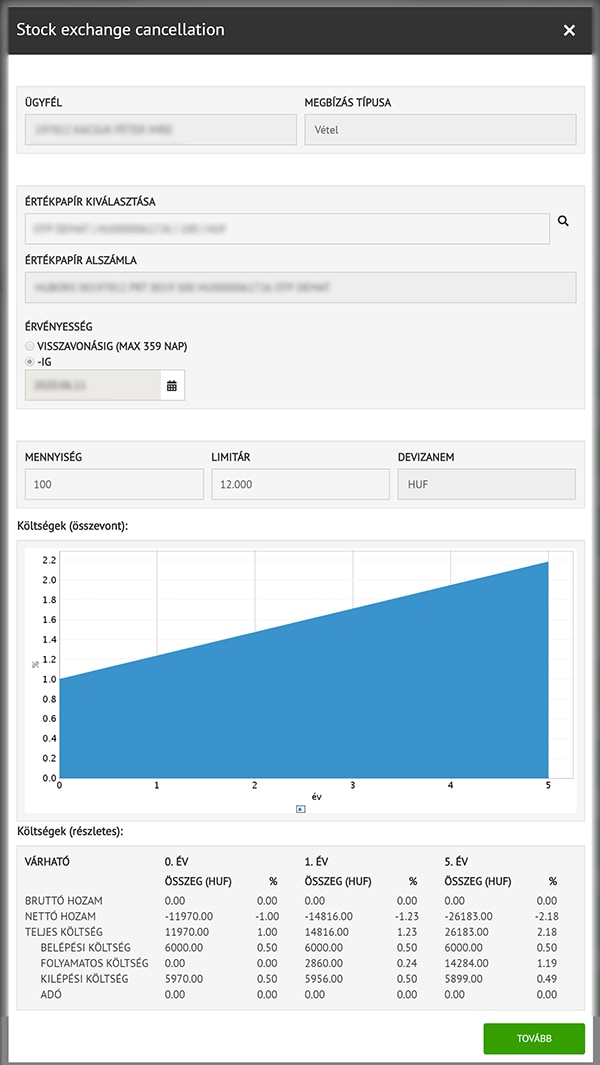Click the Limitár price field
Screen dimensions: 600x1065
[x=300, y=485]
